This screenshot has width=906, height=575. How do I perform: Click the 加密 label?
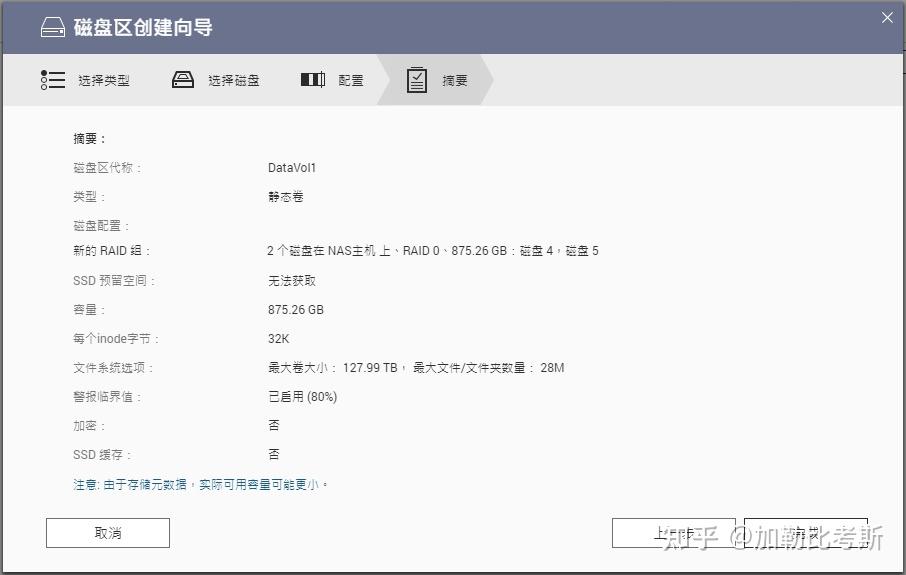tap(89, 425)
